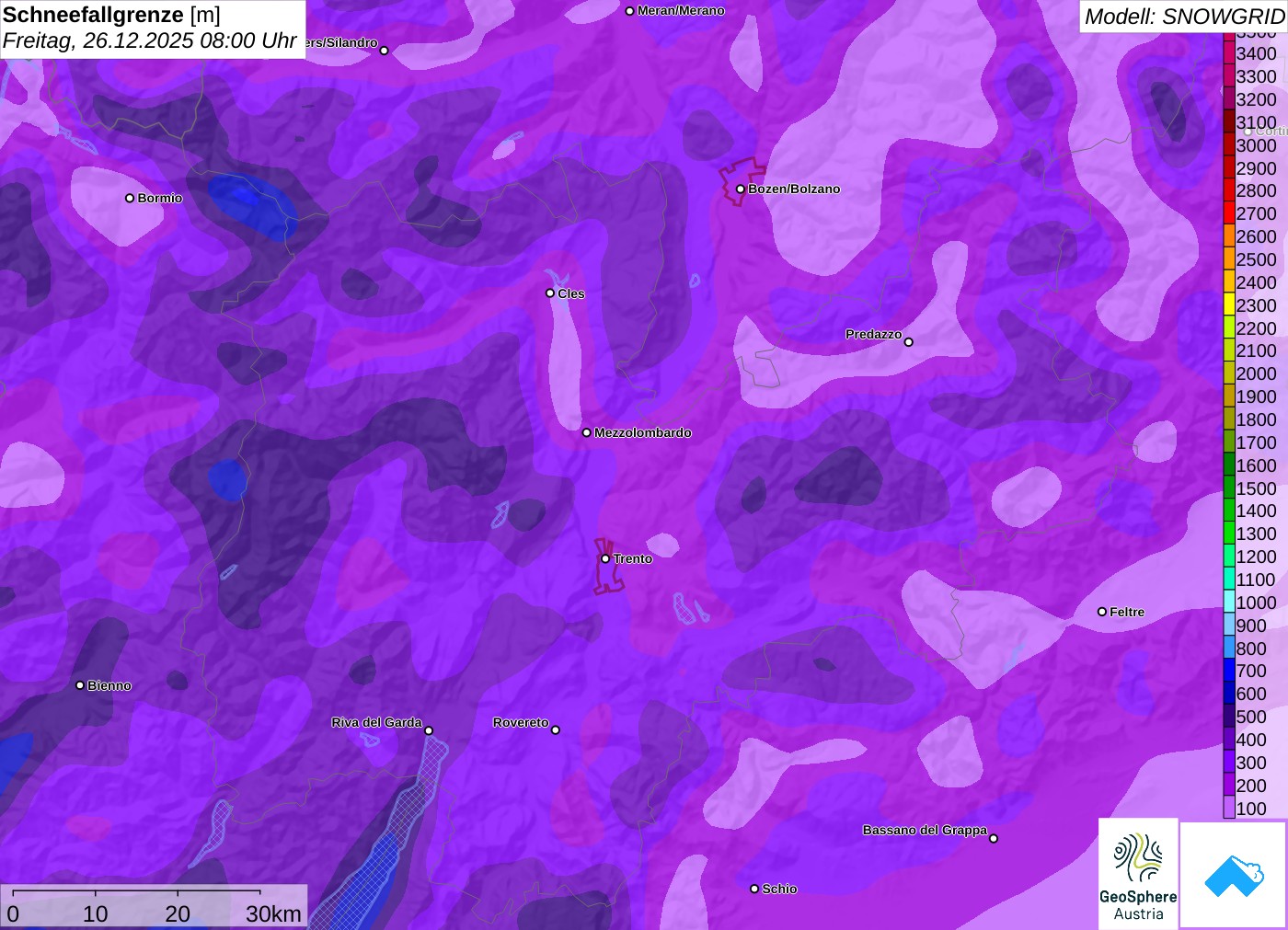1288x930 pixels.
Task: Select the 300 m legend color swatch
Action: (1229, 763)
